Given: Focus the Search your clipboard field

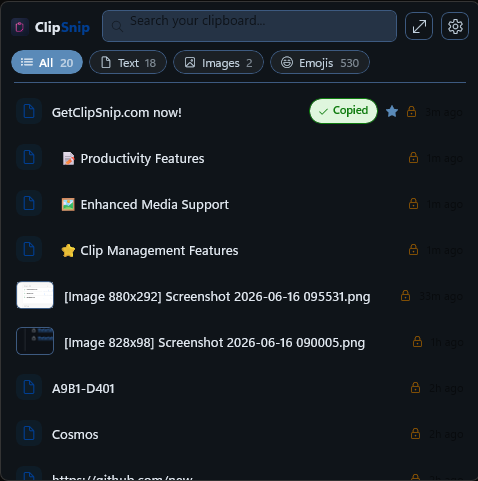Looking at the screenshot, I should tap(249, 26).
